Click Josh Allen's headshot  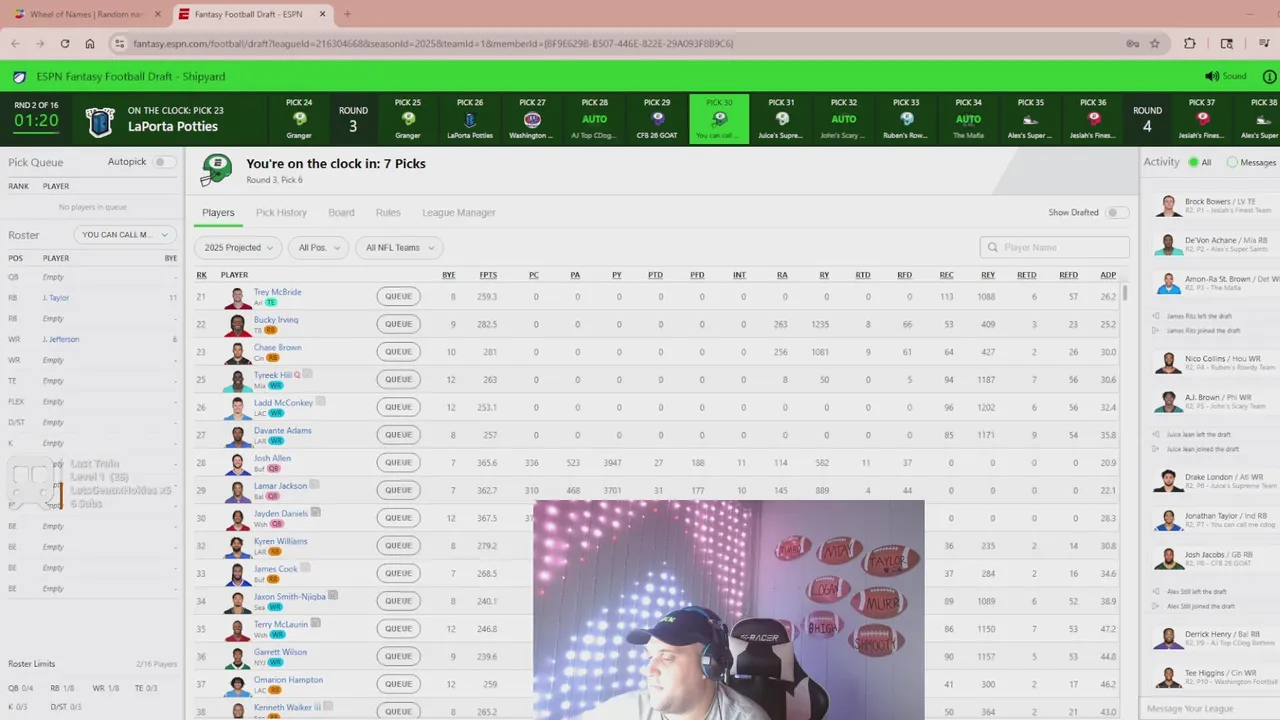click(x=237, y=463)
